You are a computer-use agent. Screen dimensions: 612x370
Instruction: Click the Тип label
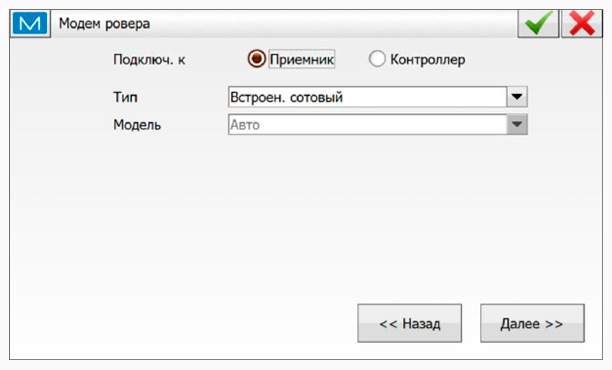click(x=125, y=97)
